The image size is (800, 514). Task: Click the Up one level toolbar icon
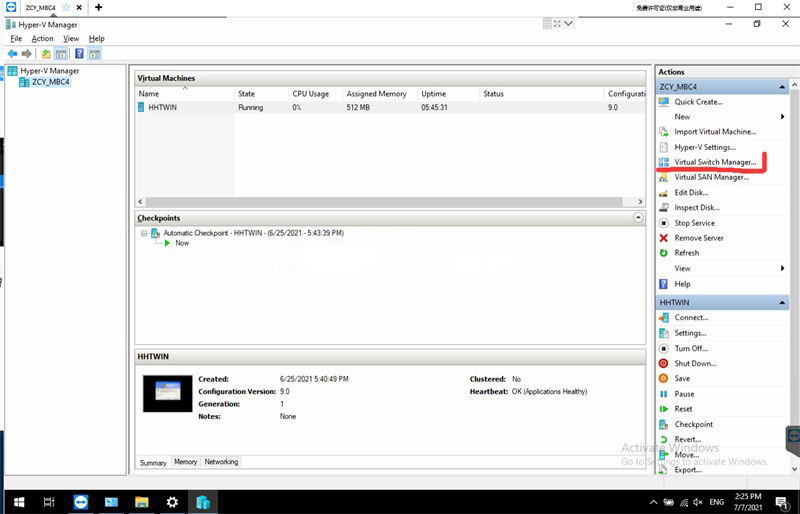coord(46,54)
